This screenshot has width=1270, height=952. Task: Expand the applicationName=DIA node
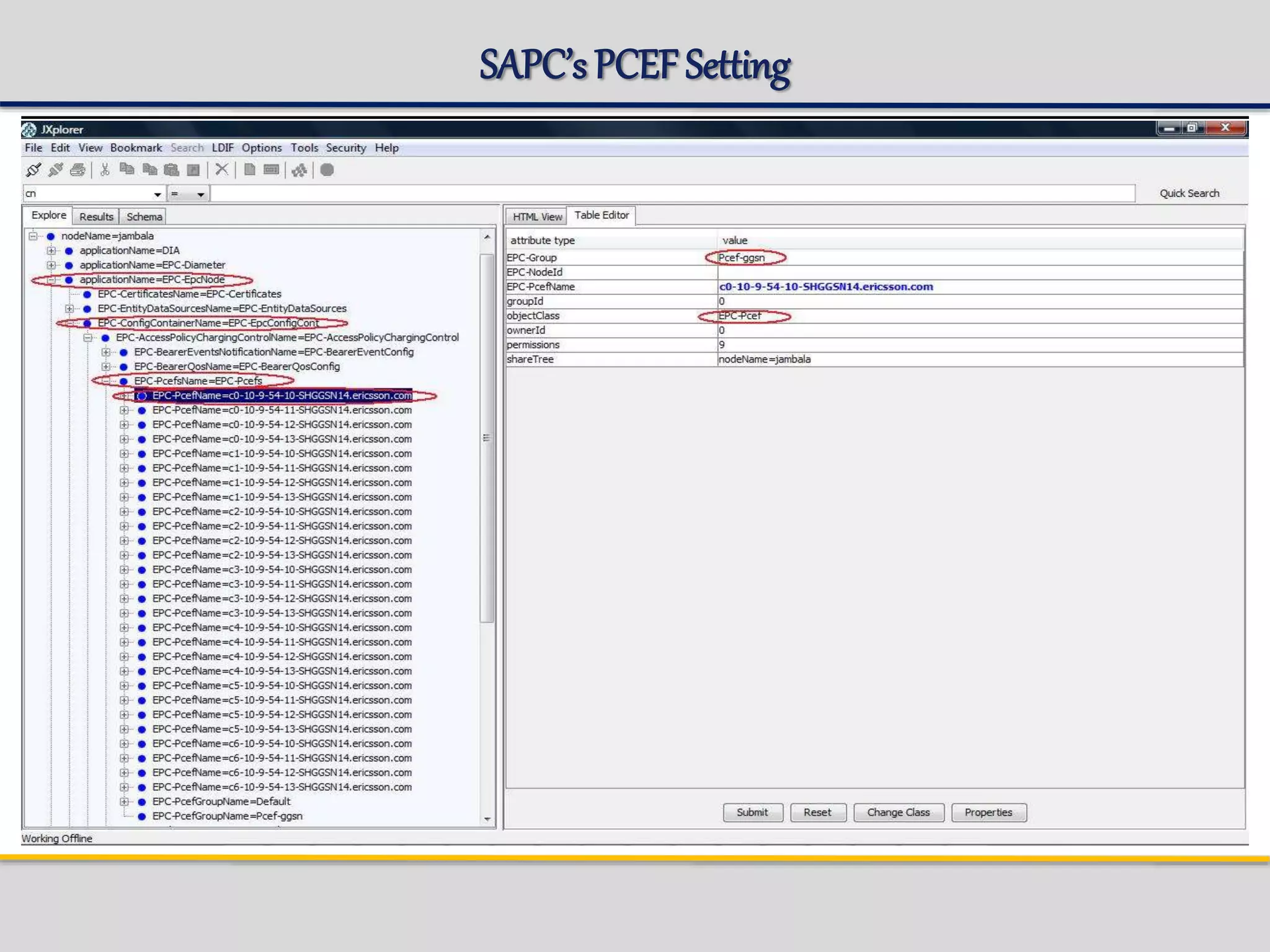point(51,251)
